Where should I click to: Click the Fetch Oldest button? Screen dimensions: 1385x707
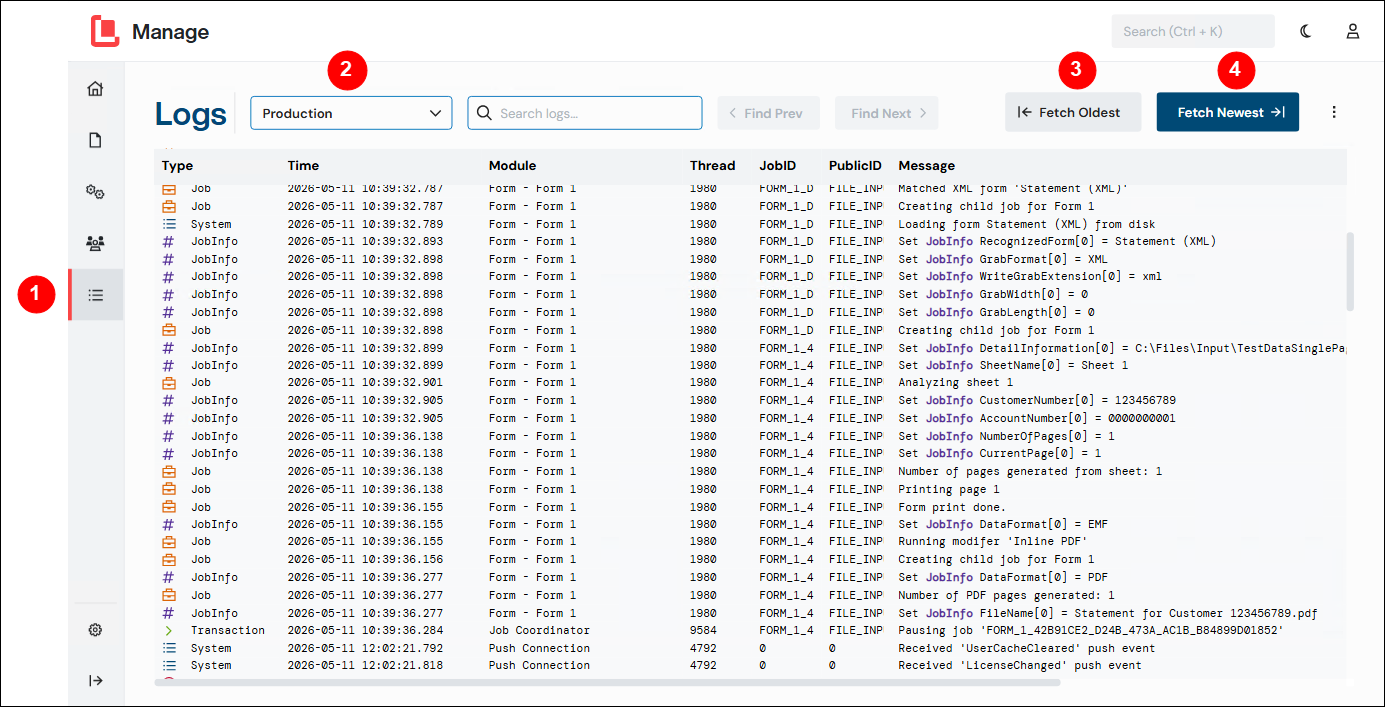coord(1073,112)
